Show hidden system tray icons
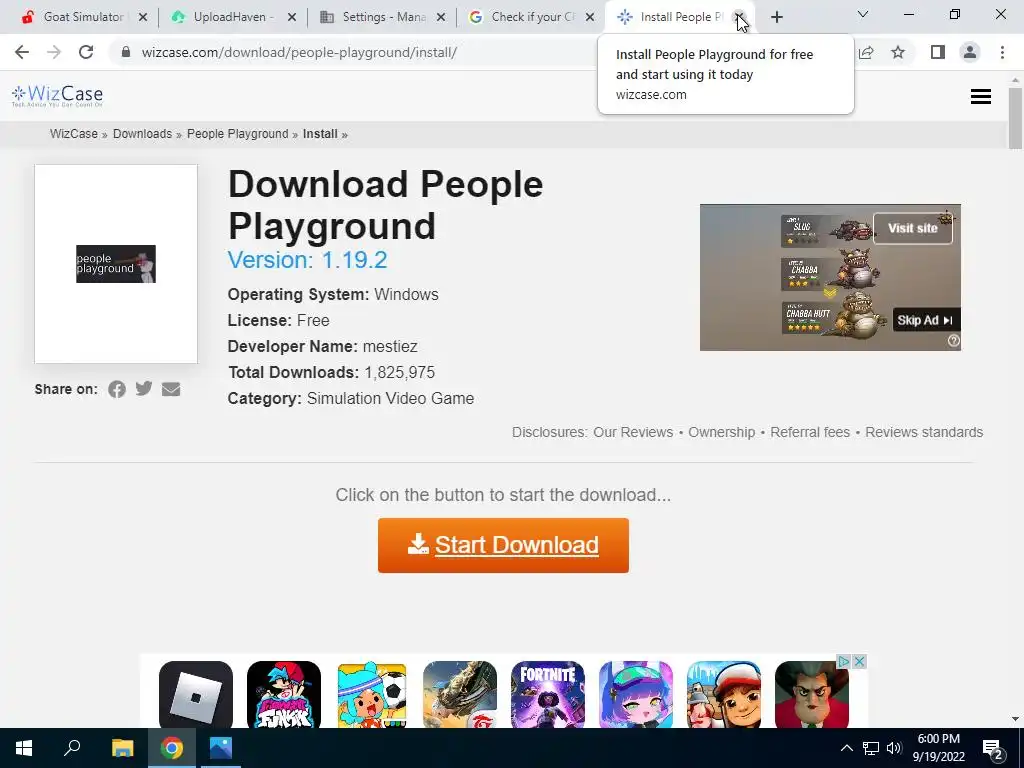The height and width of the screenshot is (768, 1024). point(846,748)
